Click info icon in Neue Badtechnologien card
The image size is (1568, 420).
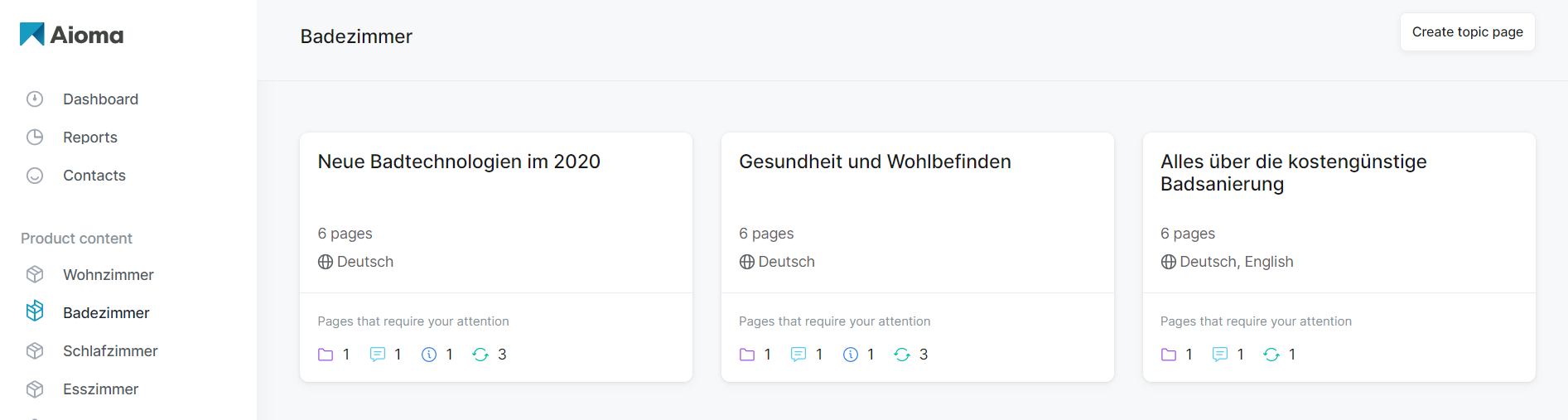pyautogui.click(x=429, y=355)
